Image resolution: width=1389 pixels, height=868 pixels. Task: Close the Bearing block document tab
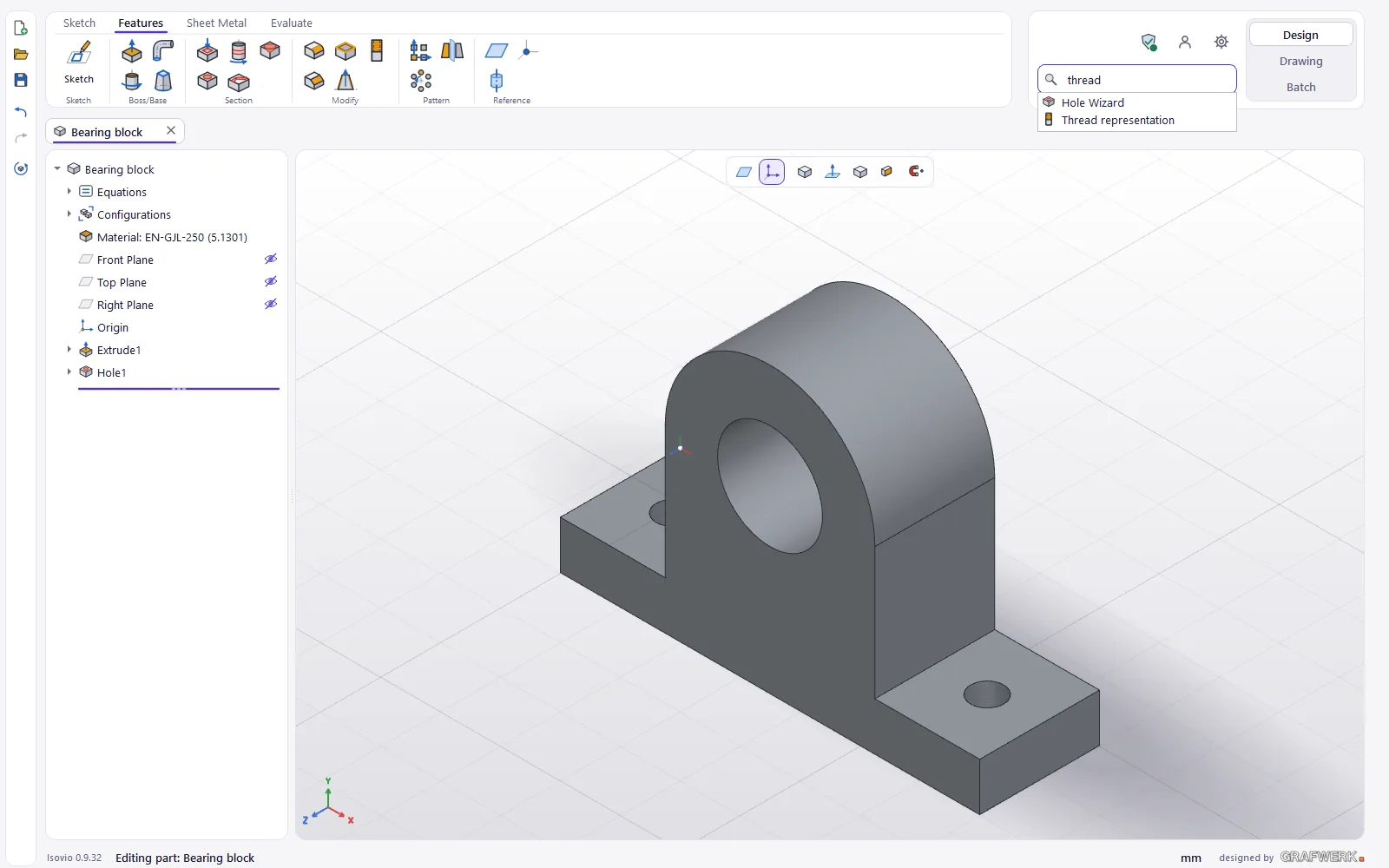pos(171,131)
